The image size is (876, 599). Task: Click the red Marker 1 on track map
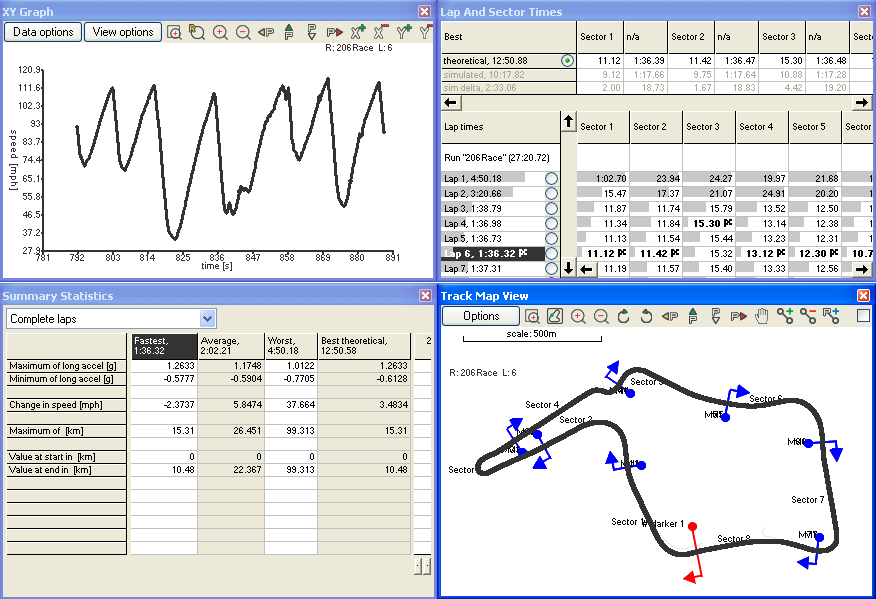pyautogui.click(x=693, y=526)
